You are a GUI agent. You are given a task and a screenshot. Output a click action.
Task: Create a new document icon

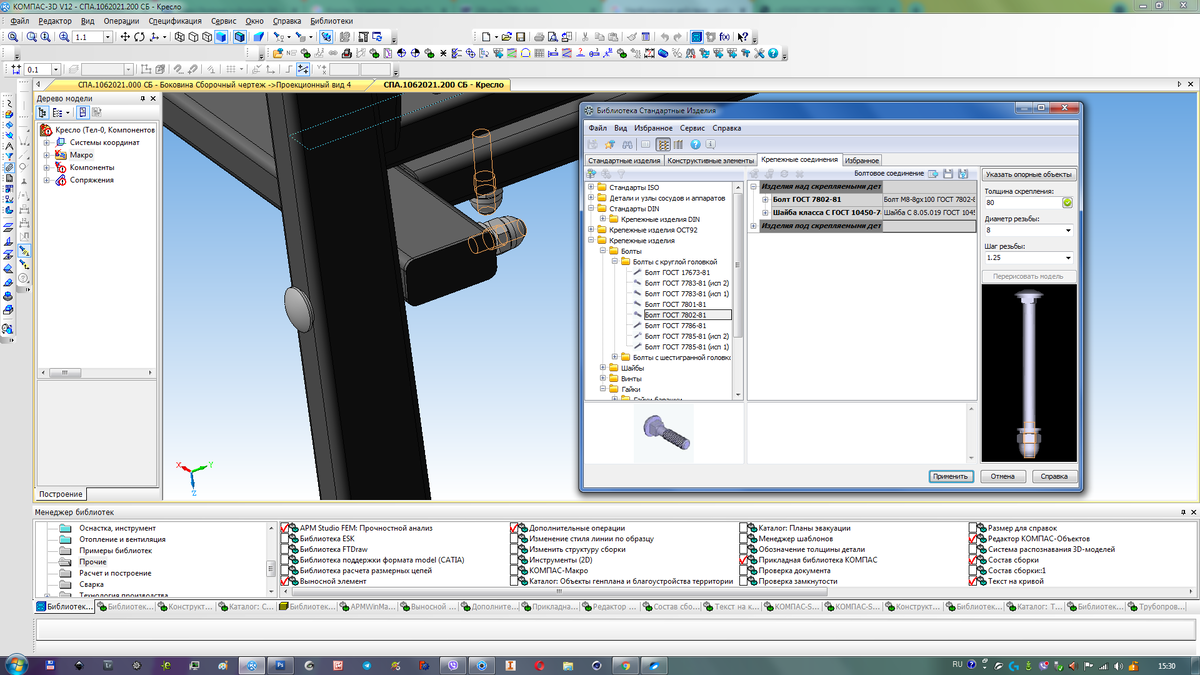[x=484, y=37]
